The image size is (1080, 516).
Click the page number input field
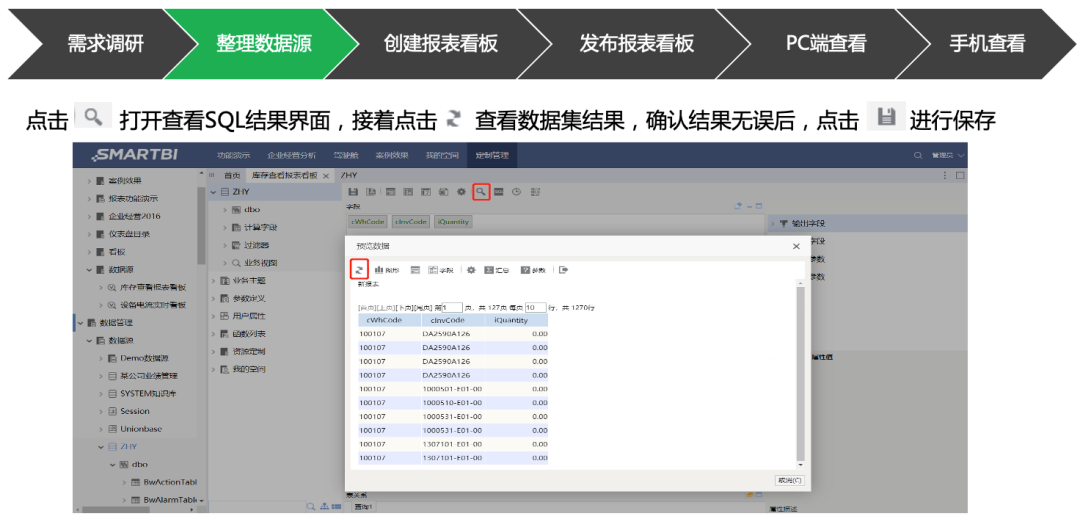pyautogui.click(x=452, y=308)
